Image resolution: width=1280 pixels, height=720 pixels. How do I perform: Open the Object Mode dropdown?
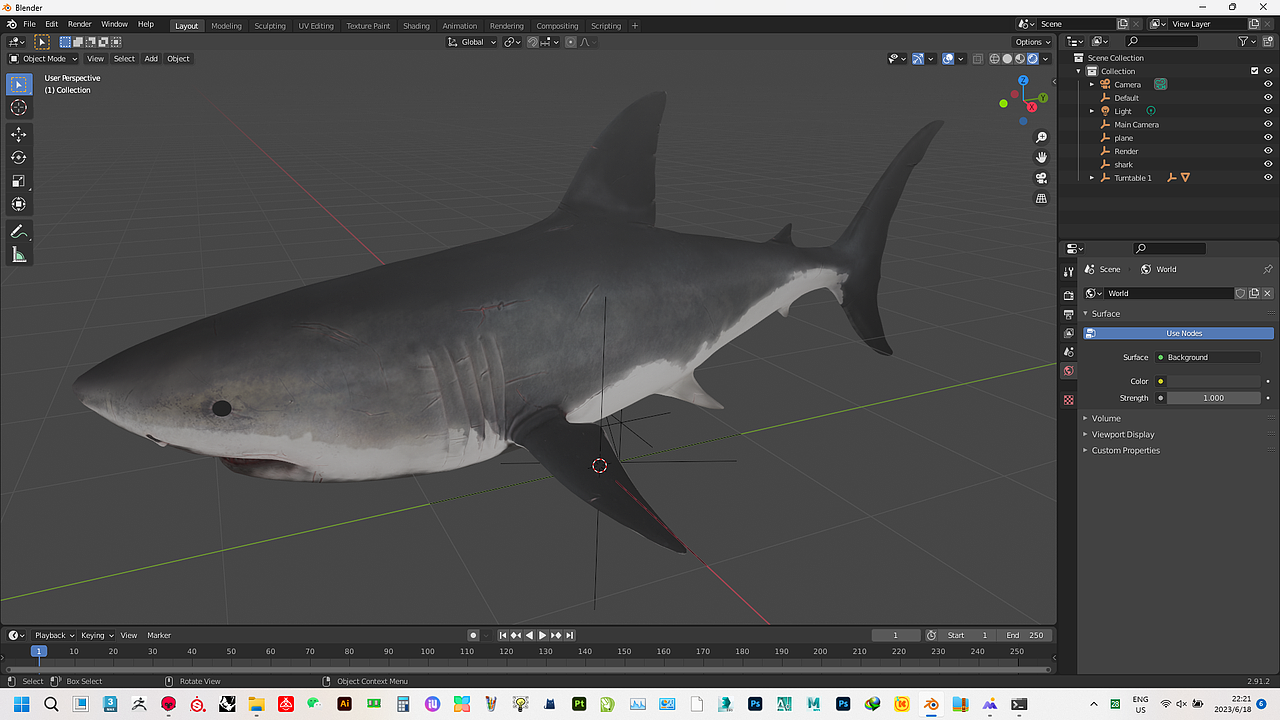click(x=44, y=58)
